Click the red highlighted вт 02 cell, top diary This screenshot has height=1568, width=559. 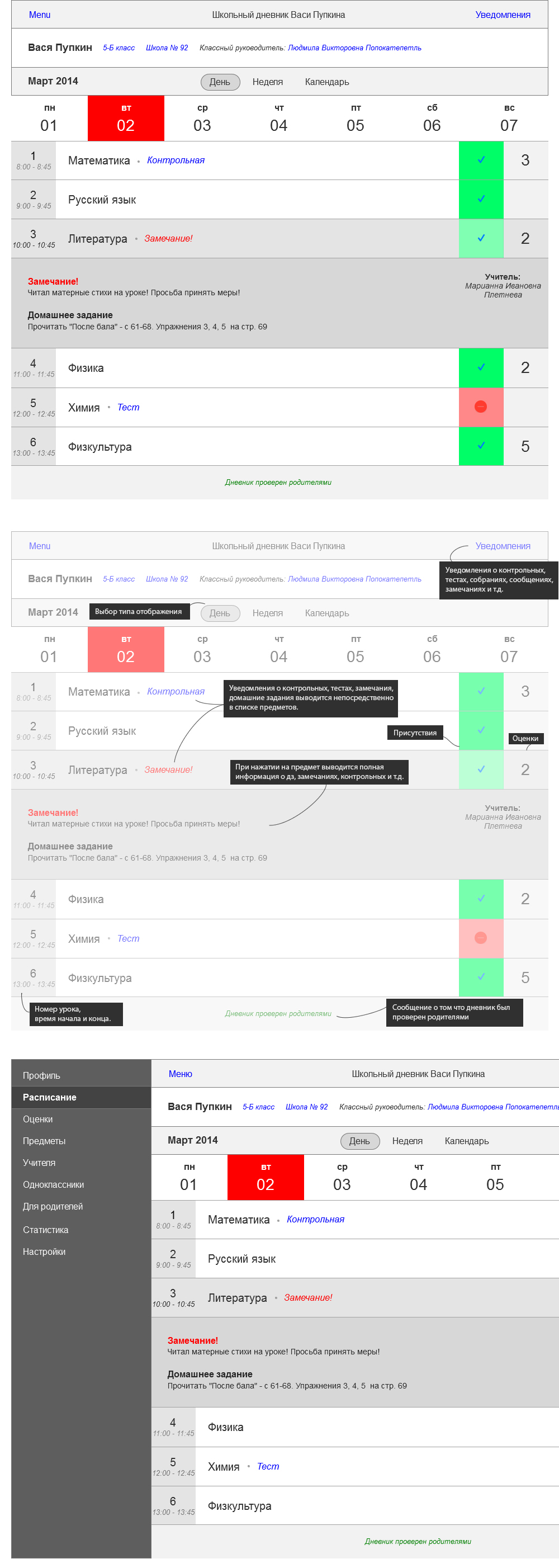pos(126,118)
